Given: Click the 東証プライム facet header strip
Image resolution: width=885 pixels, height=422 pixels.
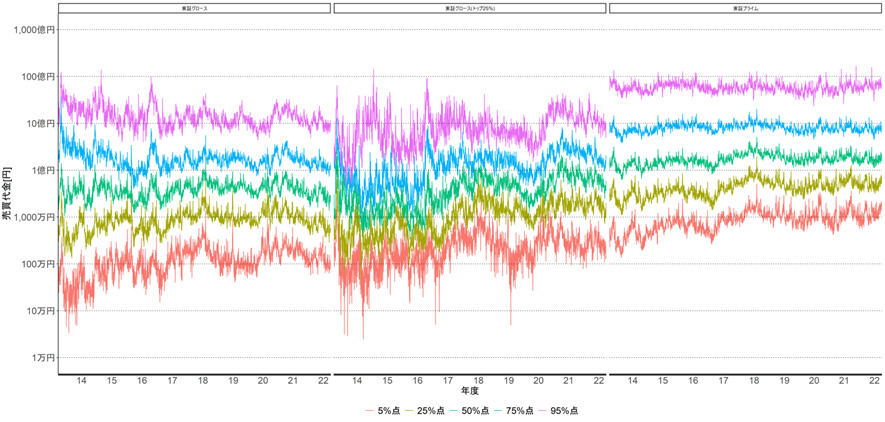Looking at the screenshot, I should pyautogui.click(x=745, y=8).
